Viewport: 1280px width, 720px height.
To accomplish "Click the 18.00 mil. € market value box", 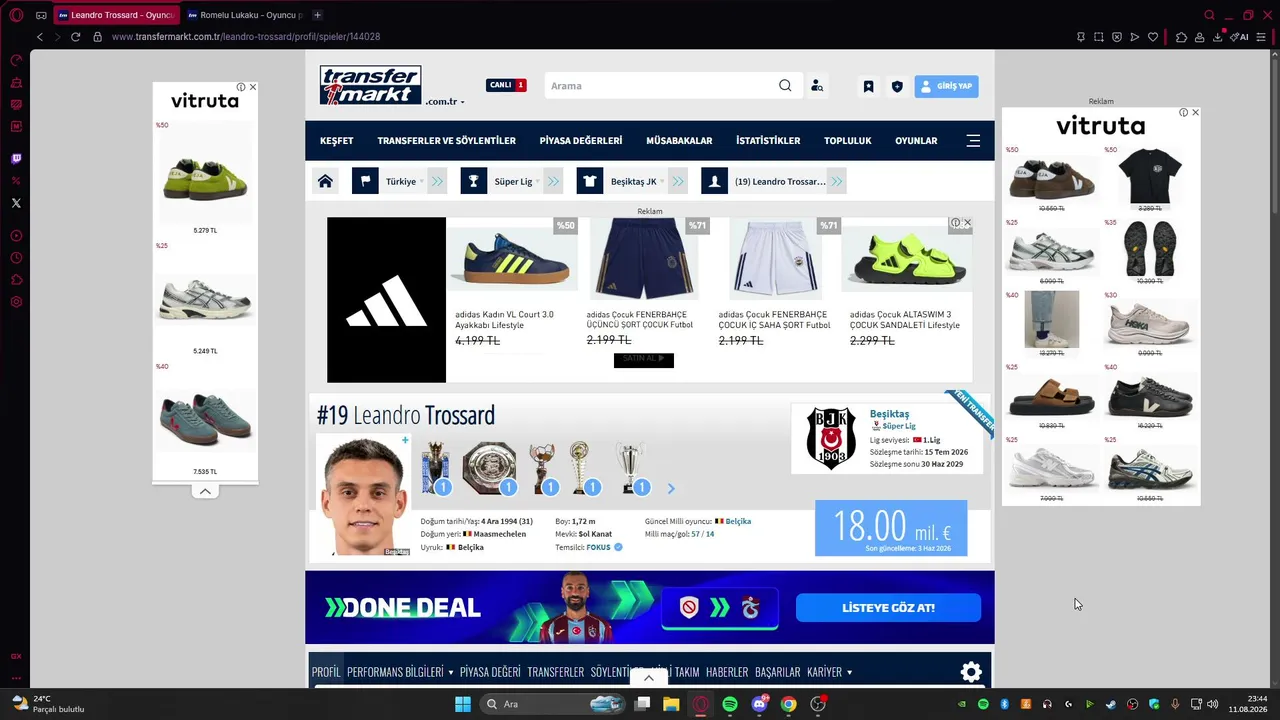I will tap(891, 528).
